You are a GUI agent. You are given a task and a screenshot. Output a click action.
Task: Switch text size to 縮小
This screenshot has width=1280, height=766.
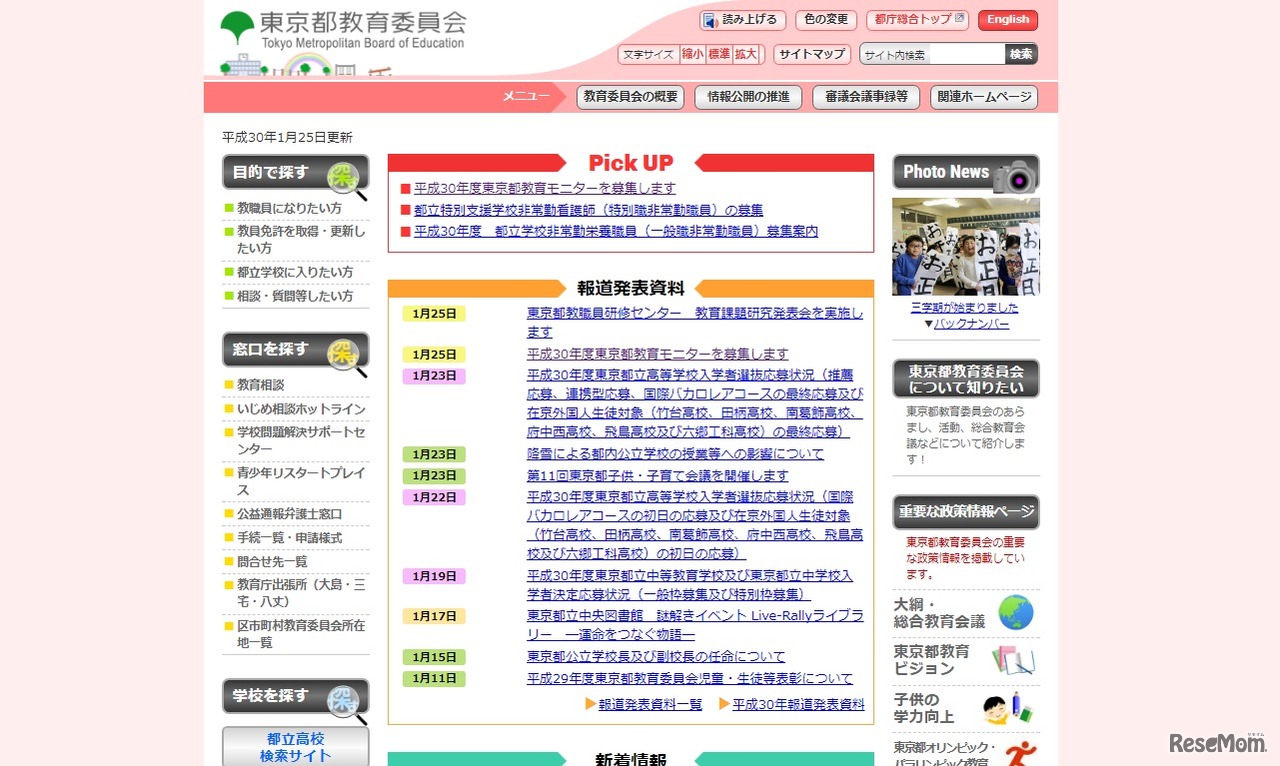(x=693, y=54)
